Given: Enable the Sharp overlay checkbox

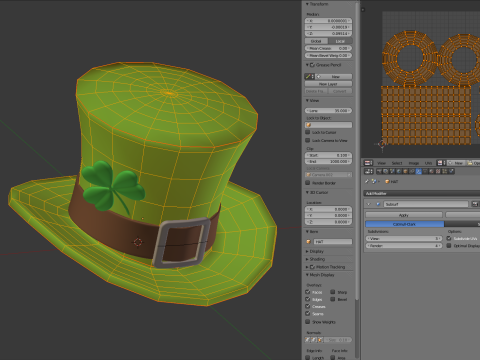Looking at the screenshot, I should pyautogui.click(x=333, y=292).
